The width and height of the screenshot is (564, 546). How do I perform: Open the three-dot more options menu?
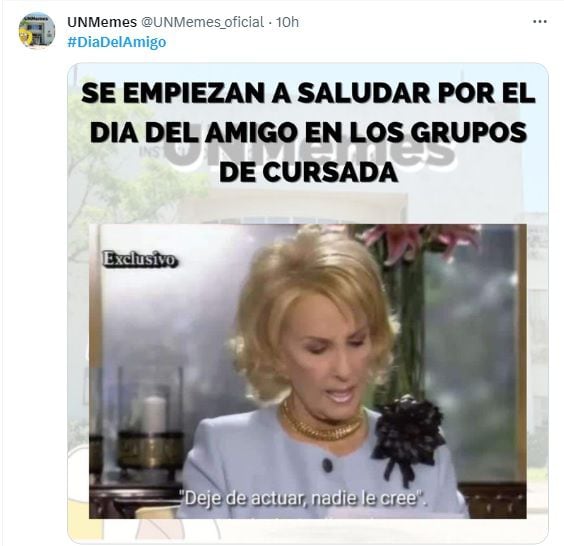click(540, 22)
